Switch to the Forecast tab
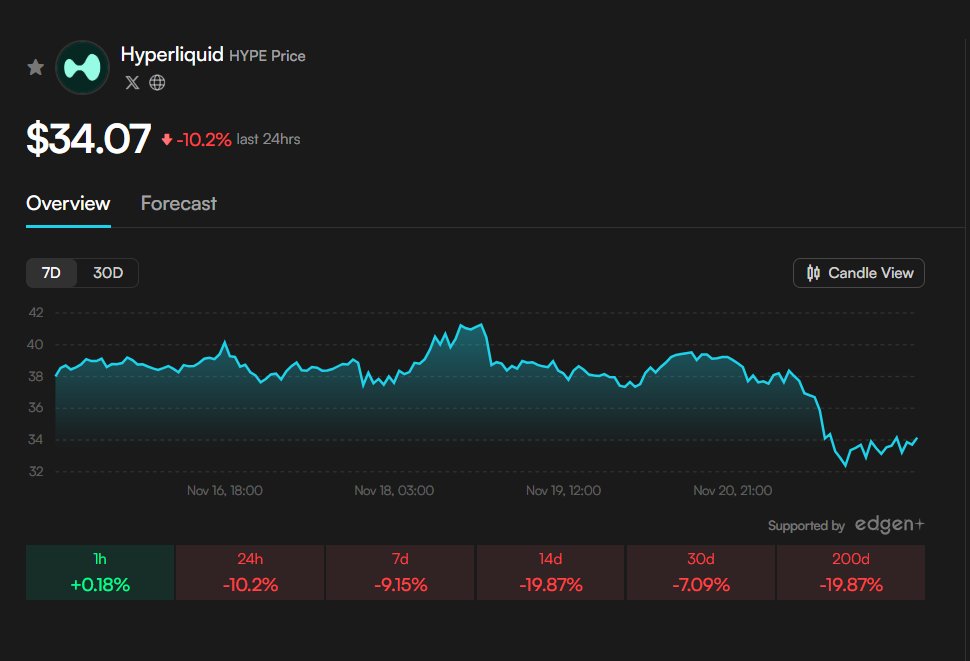This screenshot has width=970, height=661. click(178, 203)
